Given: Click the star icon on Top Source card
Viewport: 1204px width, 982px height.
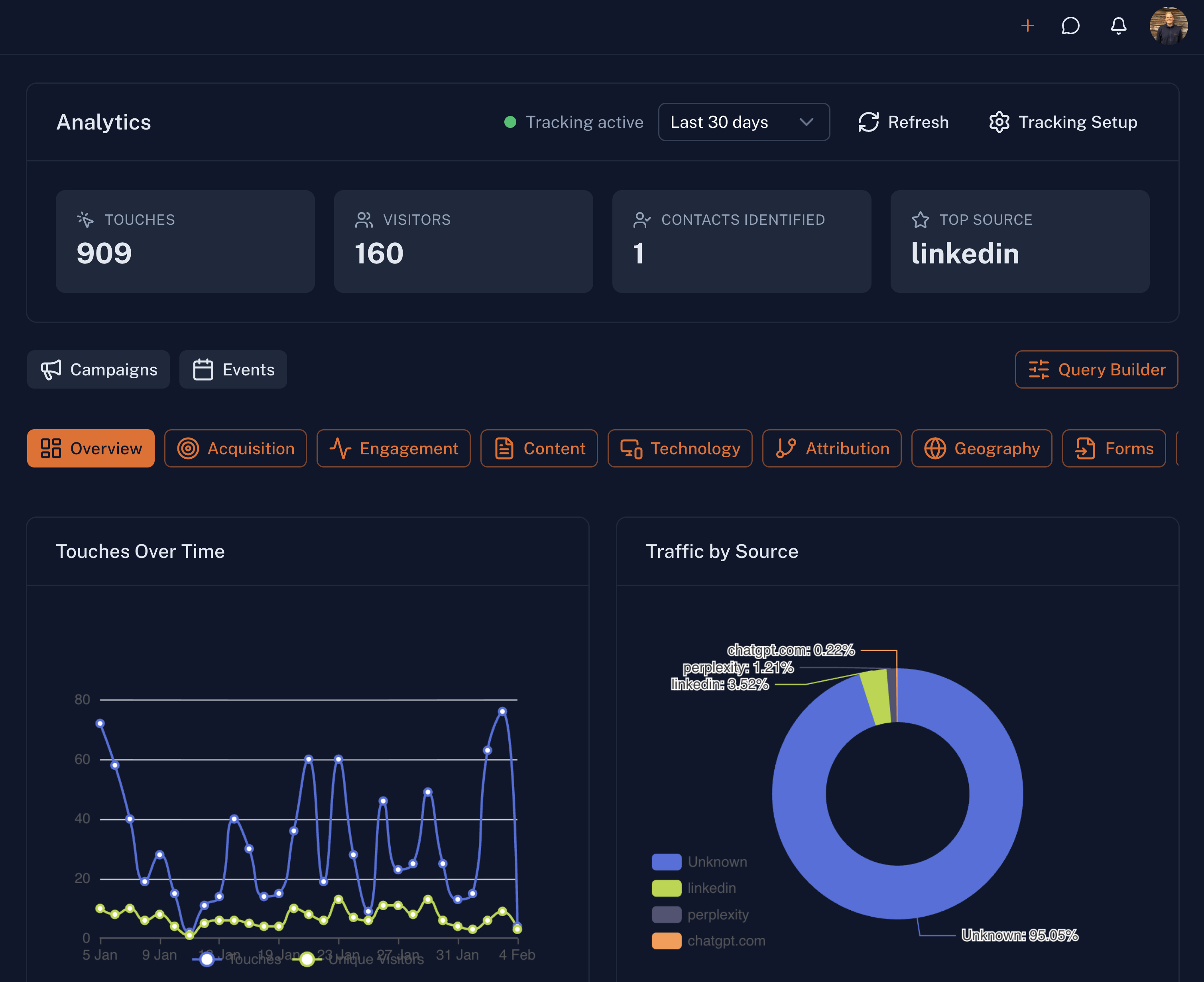Looking at the screenshot, I should coord(921,220).
